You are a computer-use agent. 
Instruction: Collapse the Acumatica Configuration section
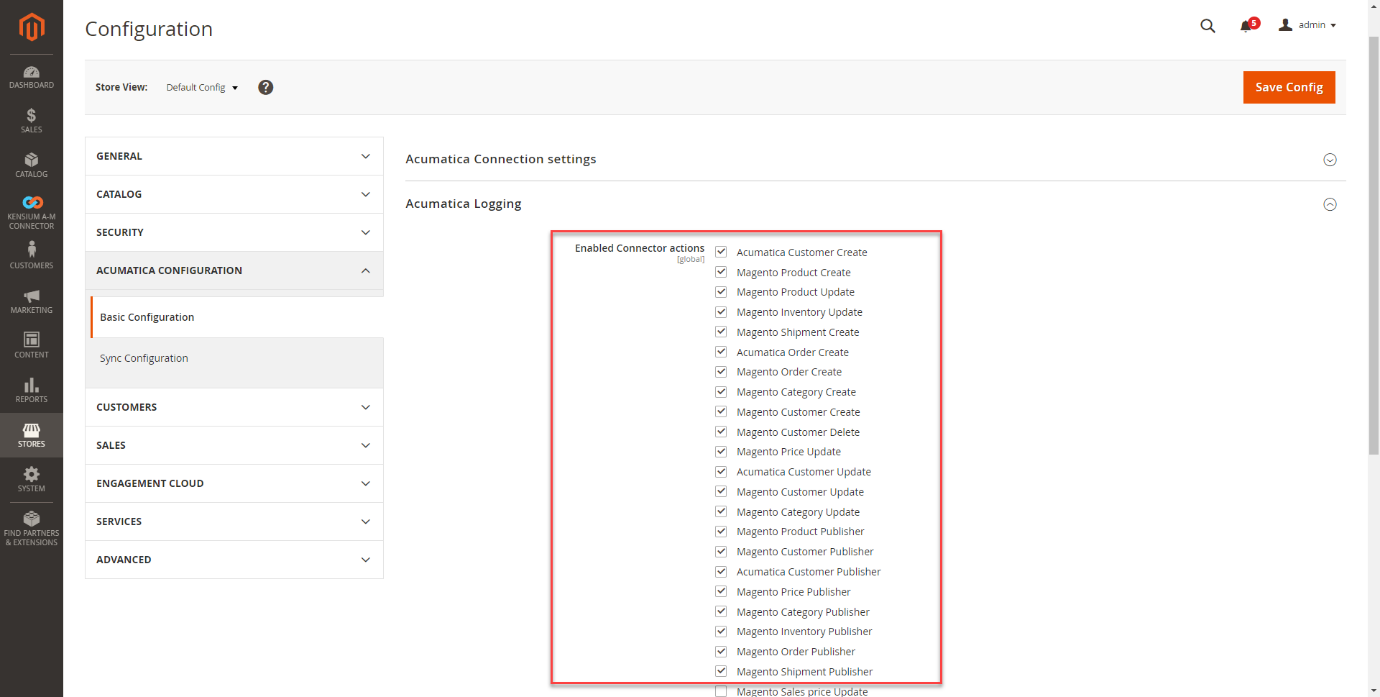click(x=234, y=270)
